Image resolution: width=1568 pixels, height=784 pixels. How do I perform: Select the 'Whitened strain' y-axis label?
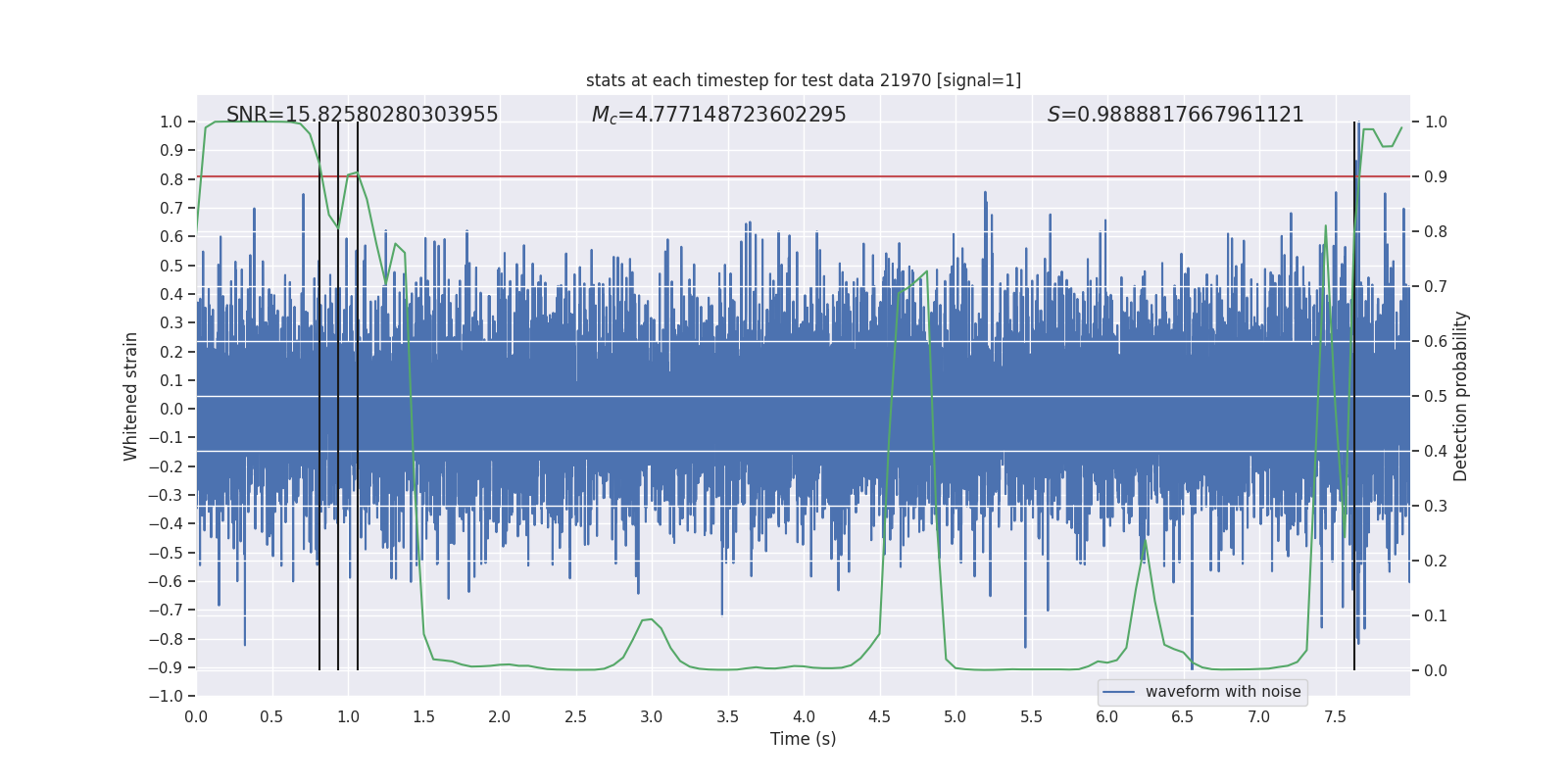(x=131, y=396)
